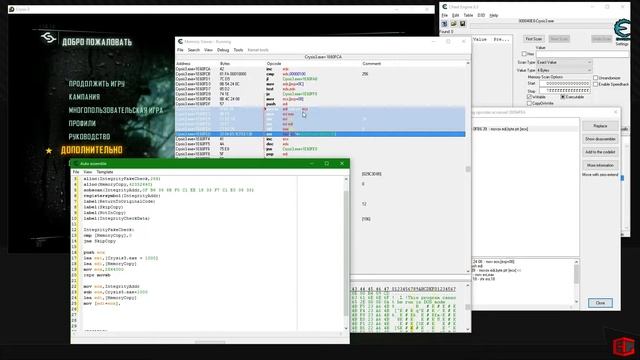
Task: Open Template menu in Auto assemble window
Action: pos(104,172)
